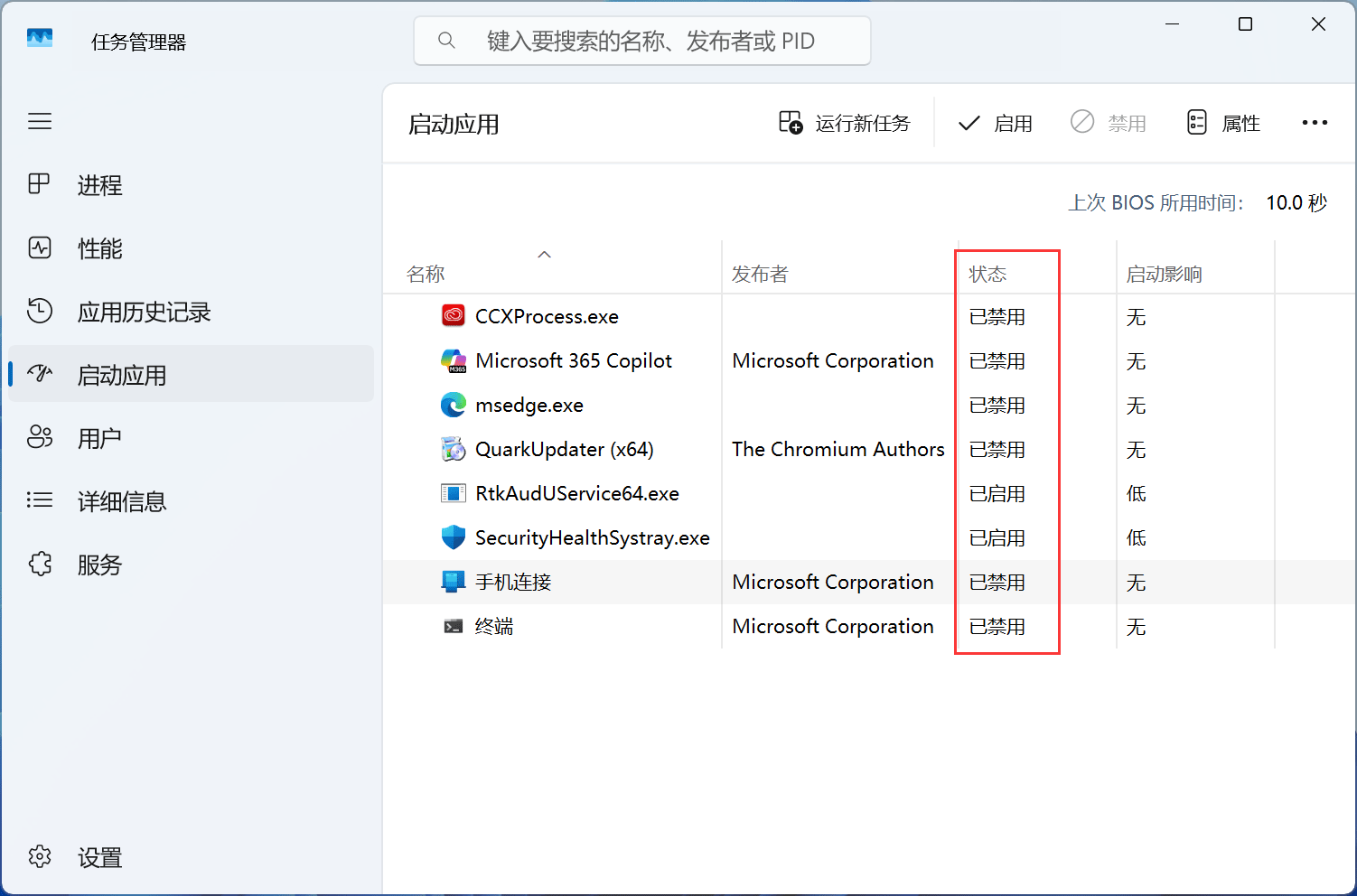The image size is (1357, 896).
Task: Click the 运行新任务 button
Action: (x=845, y=123)
